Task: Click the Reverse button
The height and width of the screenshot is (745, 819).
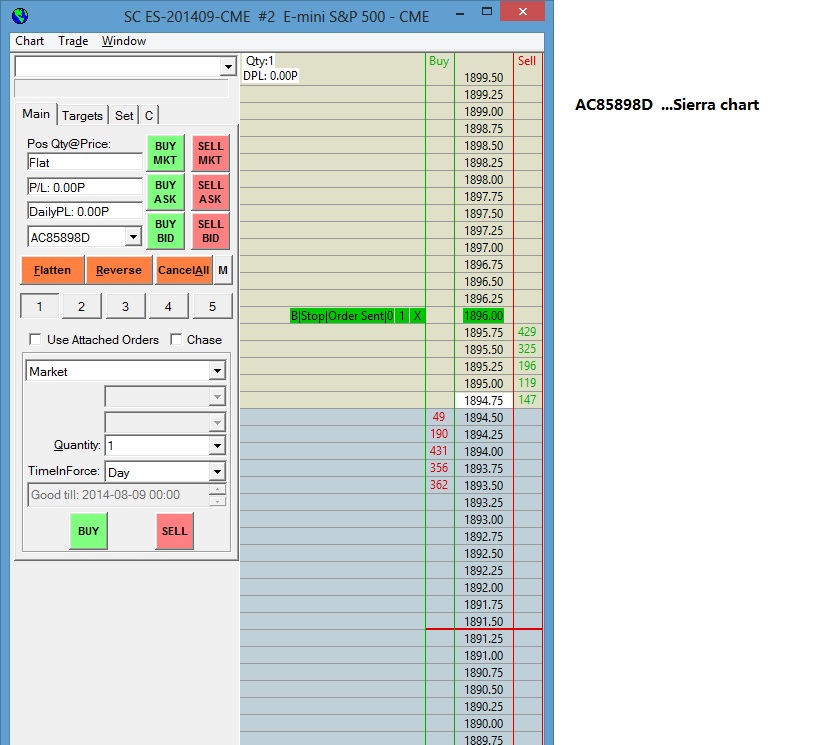Action: click(119, 270)
